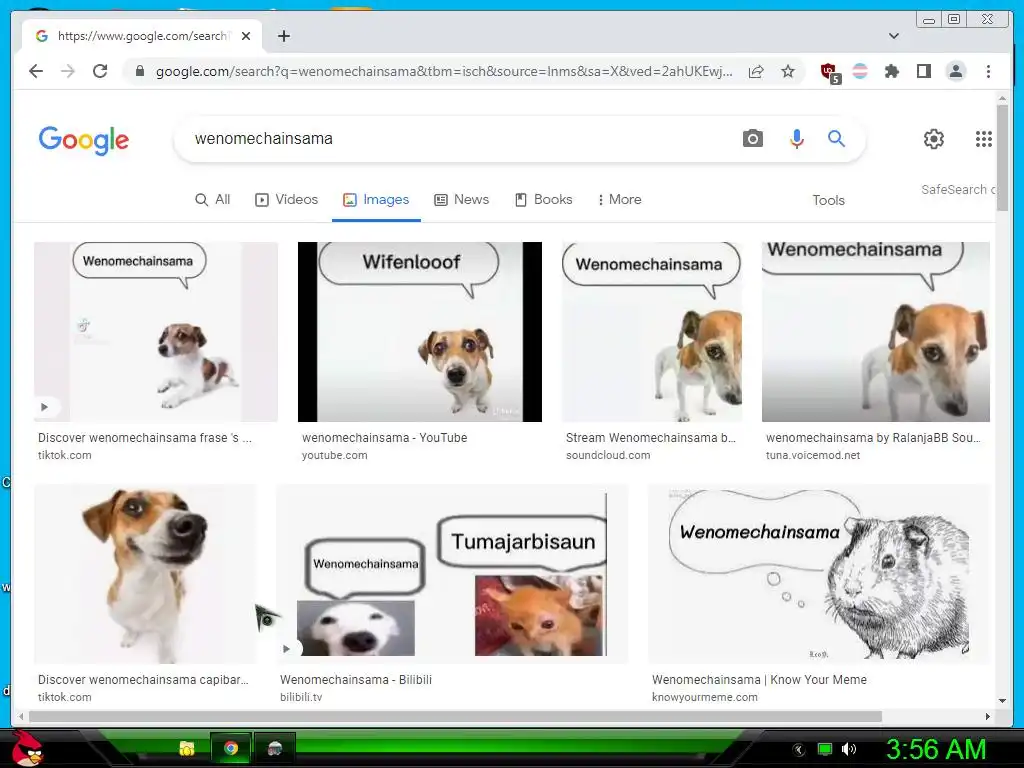The width and height of the screenshot is (1024, 768).
Task: Open 'Stream Wenomechainsama' soundcloud title
Action: pos(650,438)
